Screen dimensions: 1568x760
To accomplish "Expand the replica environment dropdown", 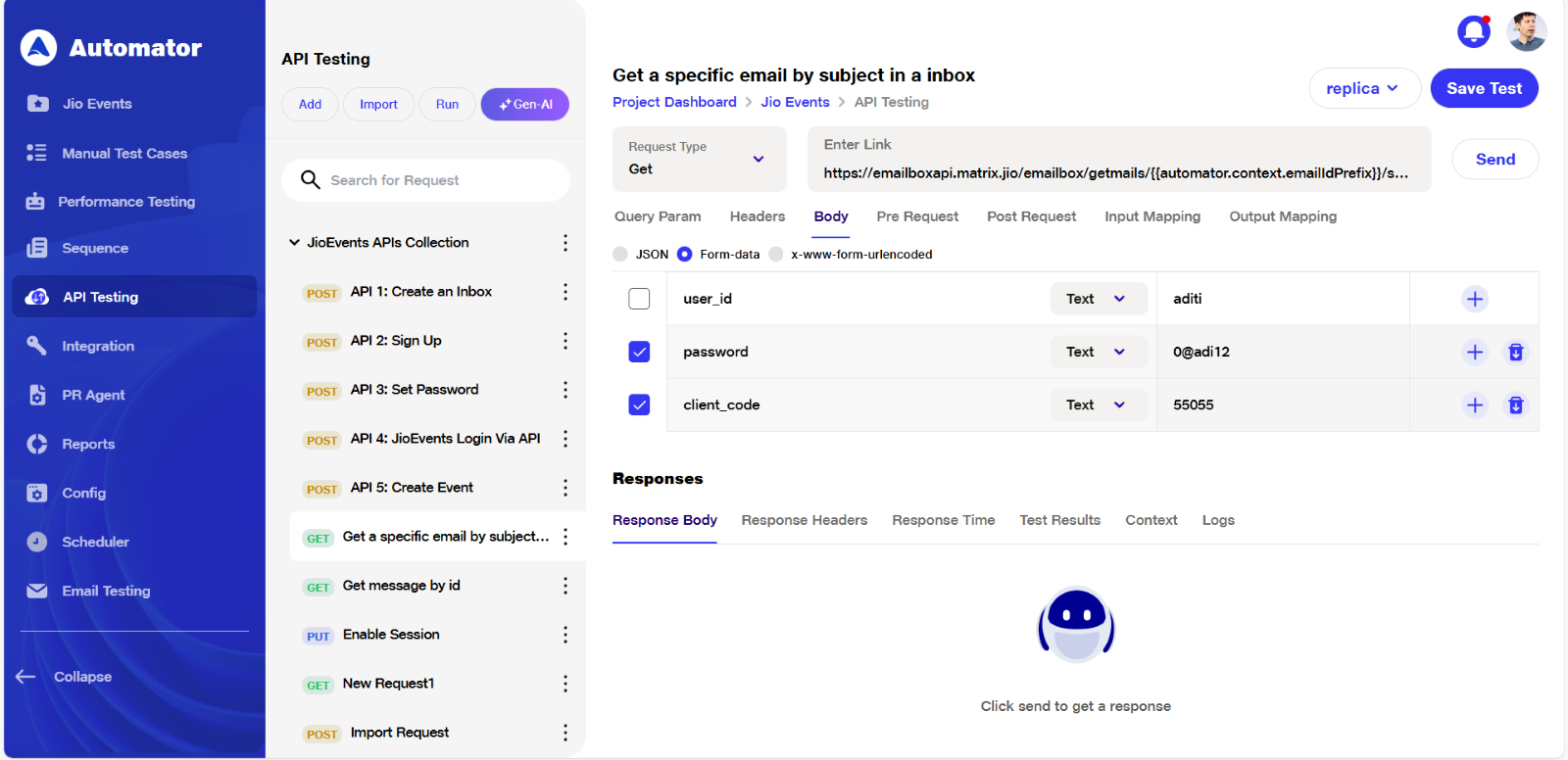I will (1364, 88).
